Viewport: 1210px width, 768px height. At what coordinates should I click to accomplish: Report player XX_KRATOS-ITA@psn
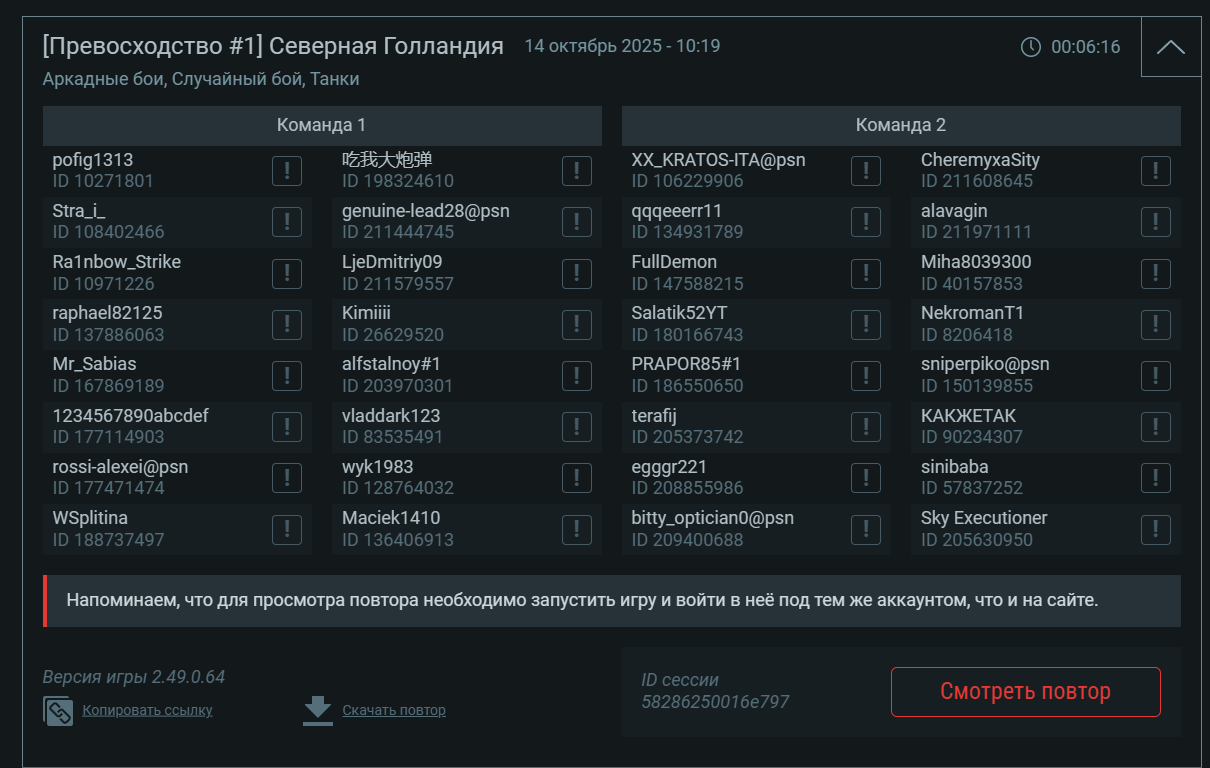(866, 171)
